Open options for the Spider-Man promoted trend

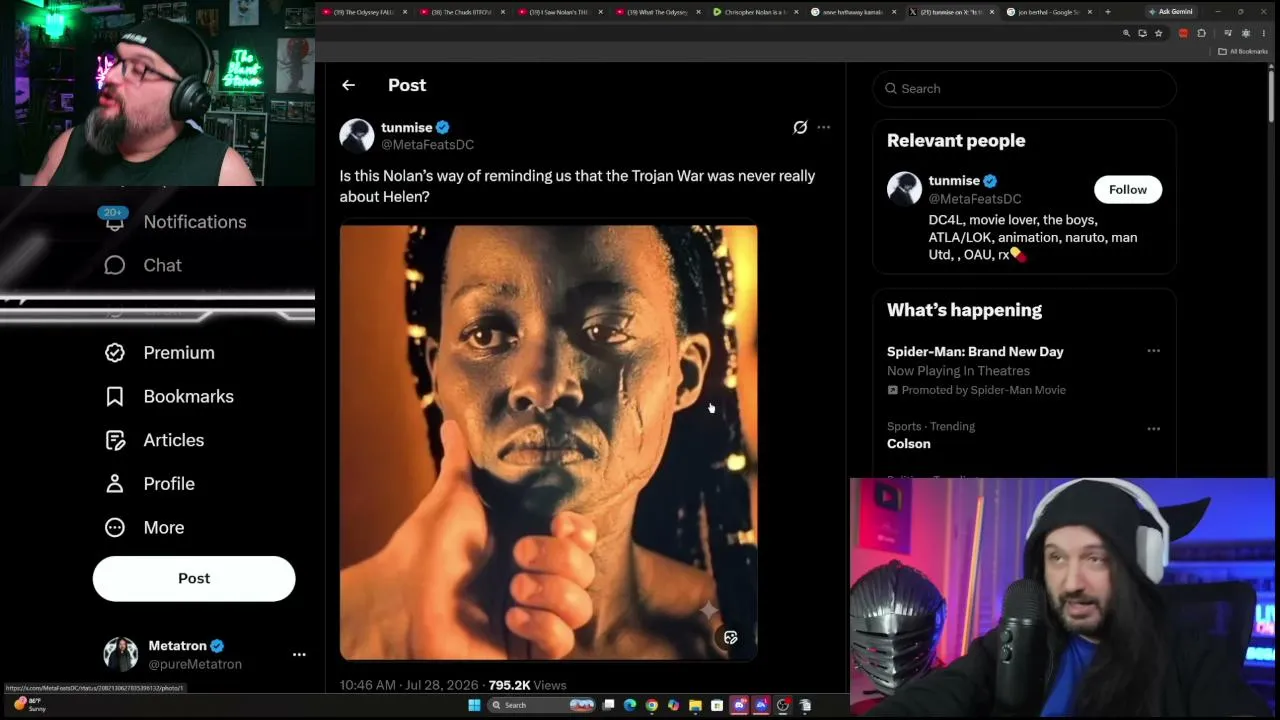pos(1153,351)
